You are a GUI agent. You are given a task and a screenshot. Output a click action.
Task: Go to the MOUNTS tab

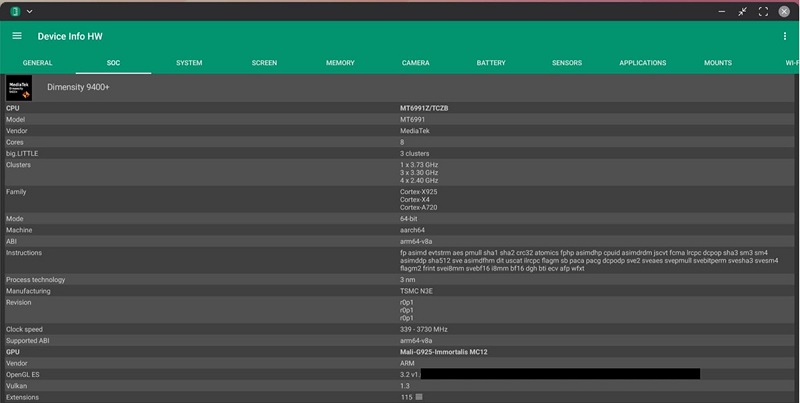pyautogui.click(x=718, y=63)
